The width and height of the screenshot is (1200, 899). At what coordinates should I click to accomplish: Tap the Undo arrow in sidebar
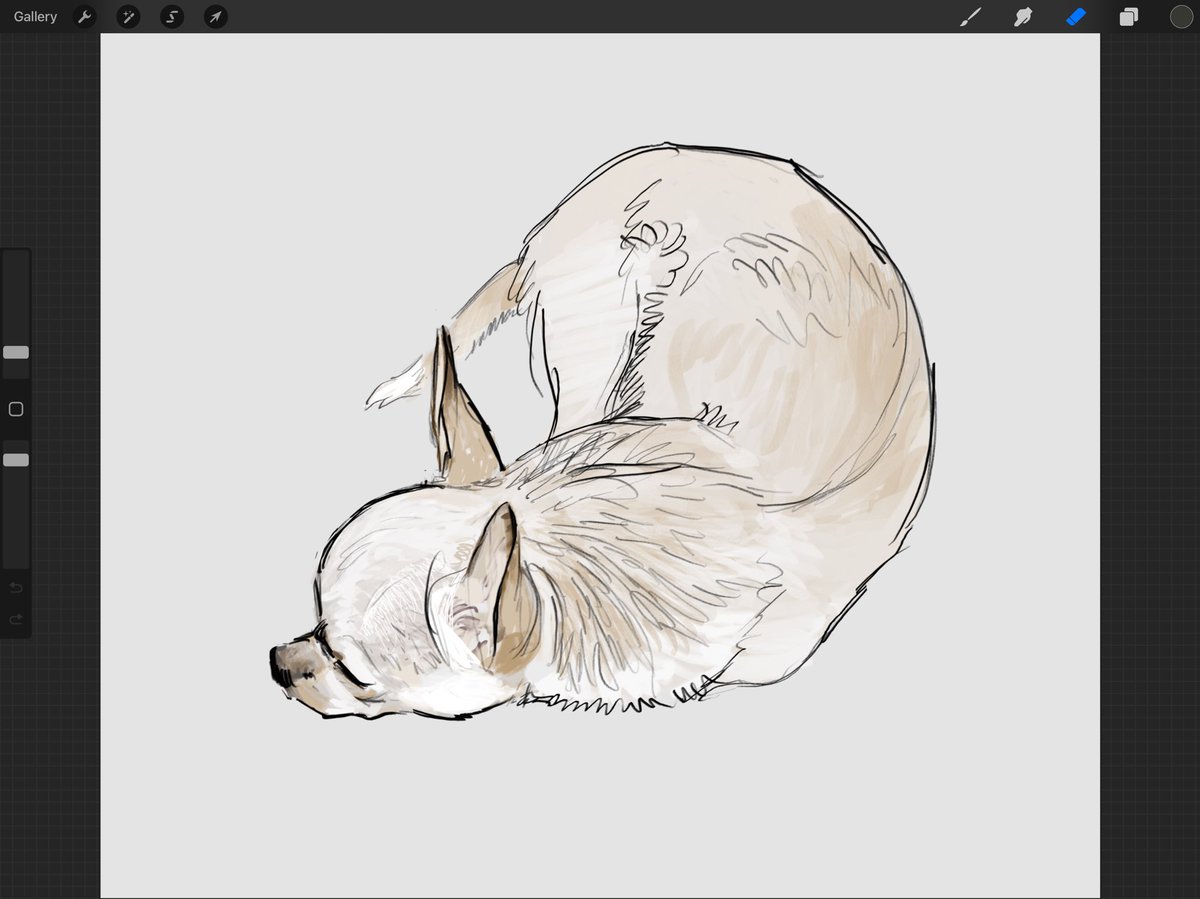coord(16,588)
